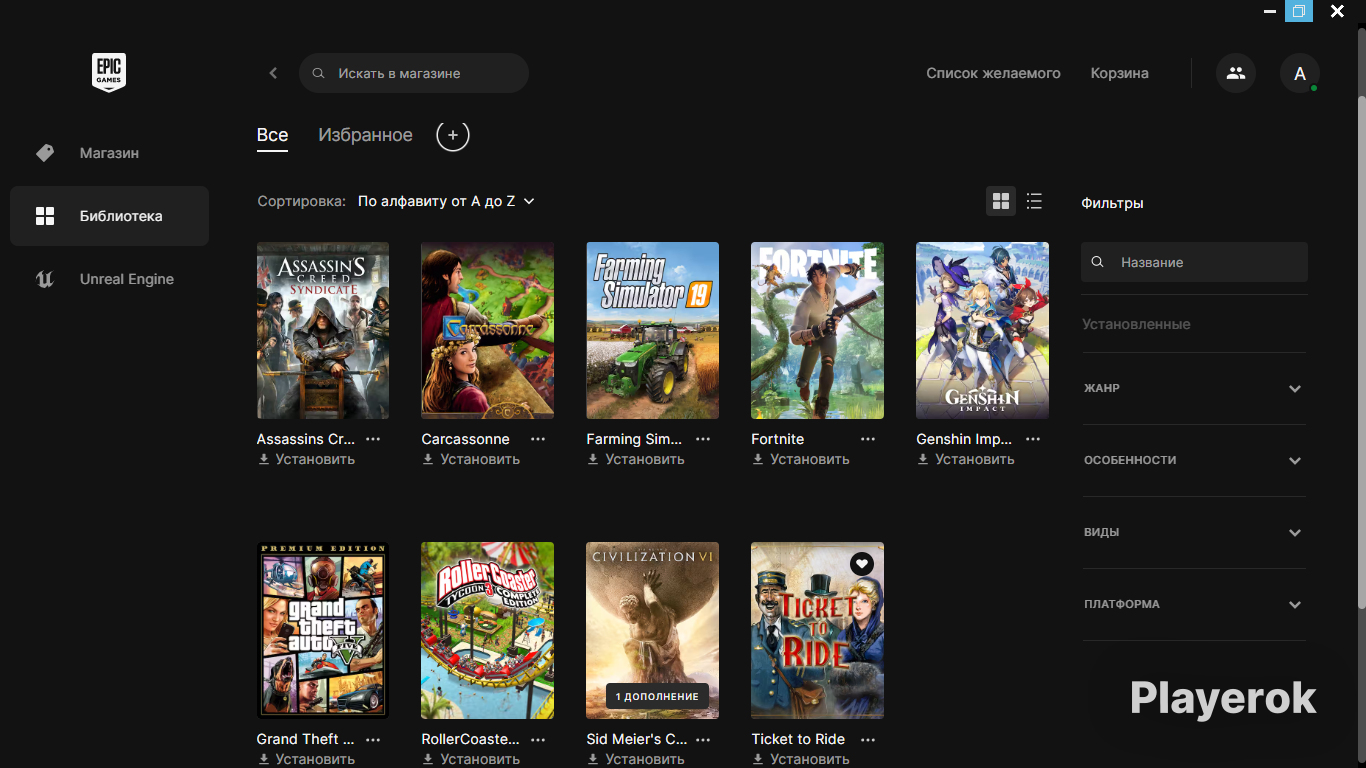The width and height of the screenshot is (1366, 768).
Task: Switch to list view layout
Action: 1034,201
